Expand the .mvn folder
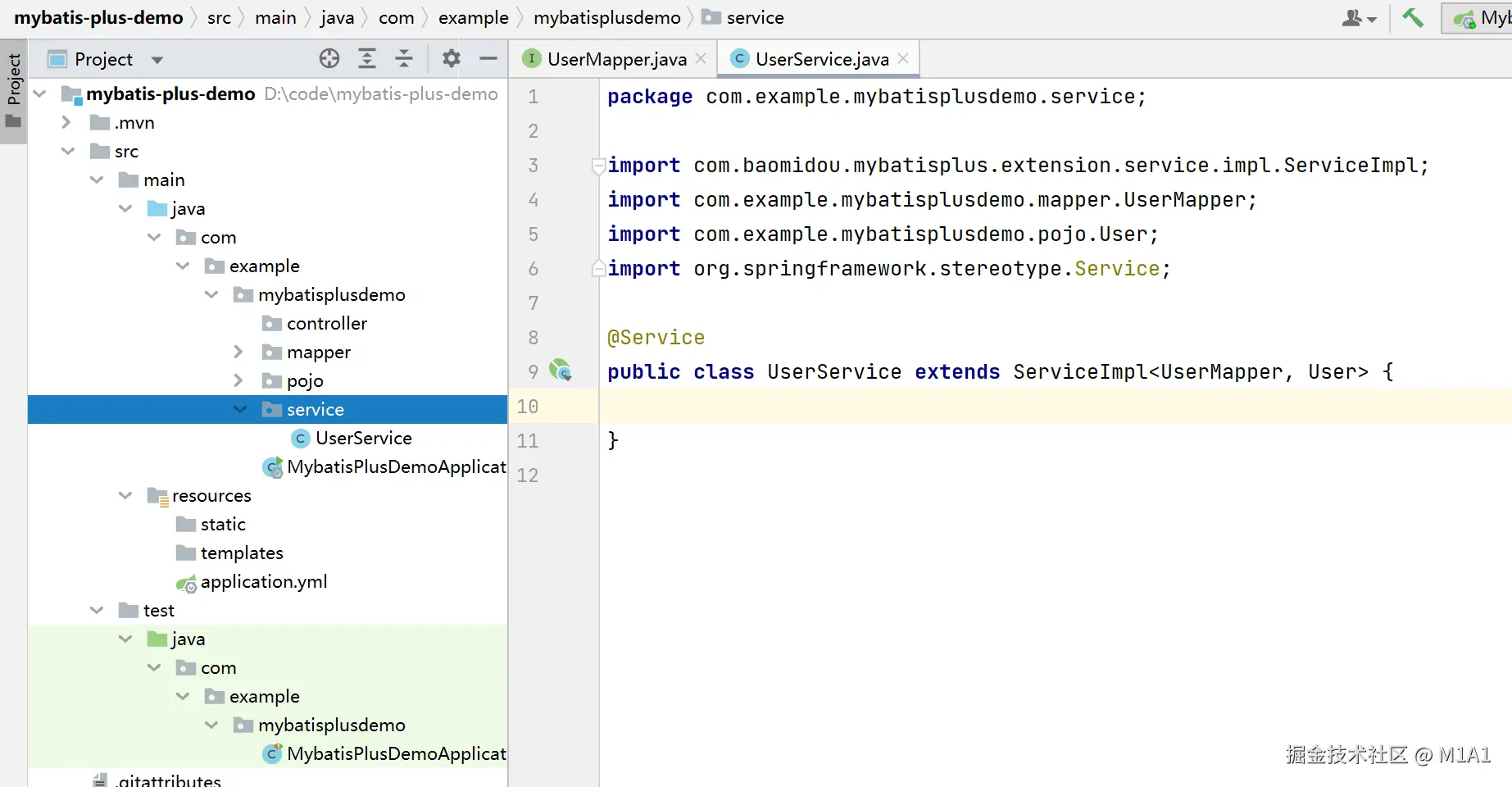1512x787 pixels. point(67,122)
